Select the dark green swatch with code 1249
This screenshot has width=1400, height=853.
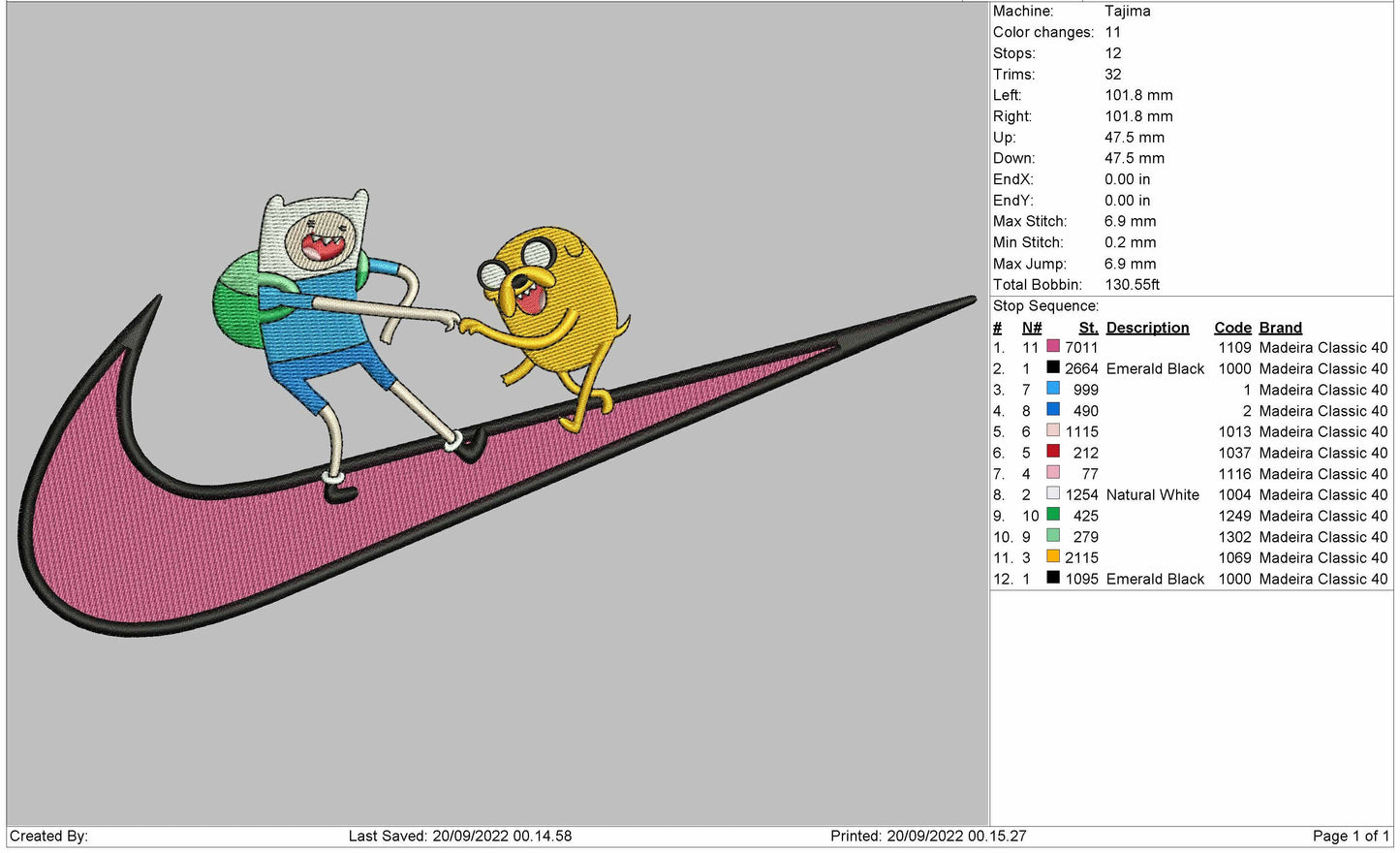coord(1053,515)
